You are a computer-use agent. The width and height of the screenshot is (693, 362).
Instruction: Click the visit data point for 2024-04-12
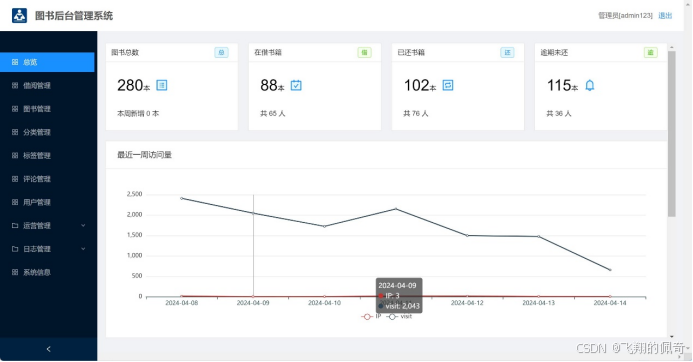(x=467, y=236)
